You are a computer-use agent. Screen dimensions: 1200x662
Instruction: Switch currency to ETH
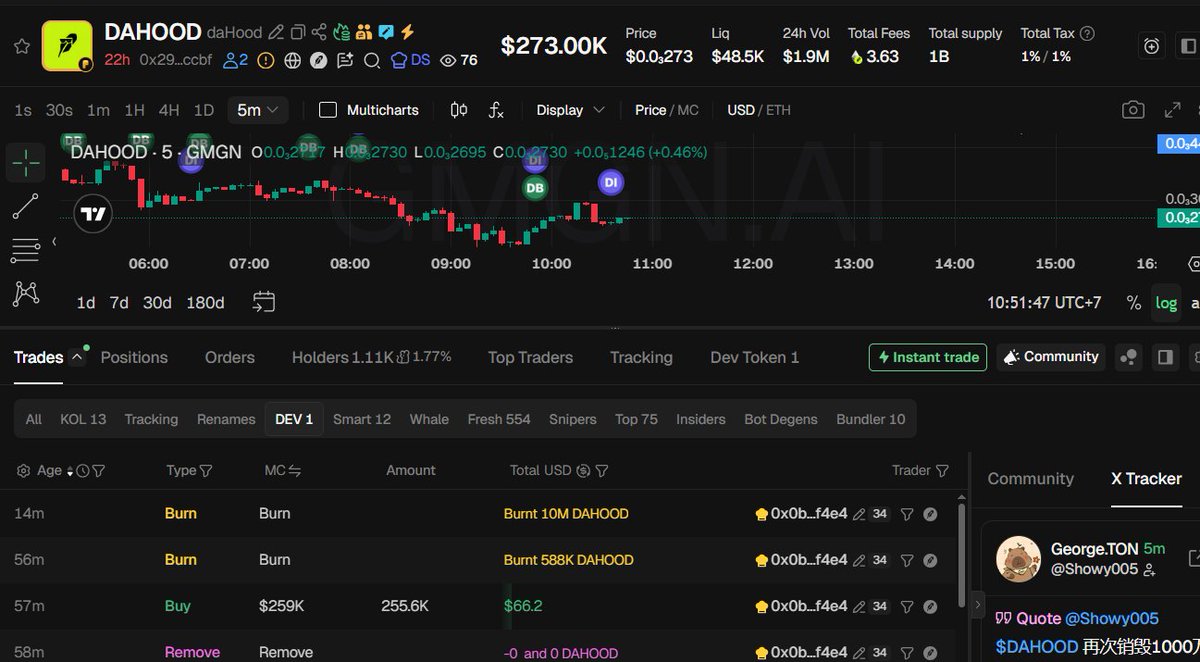click(778, 110)
